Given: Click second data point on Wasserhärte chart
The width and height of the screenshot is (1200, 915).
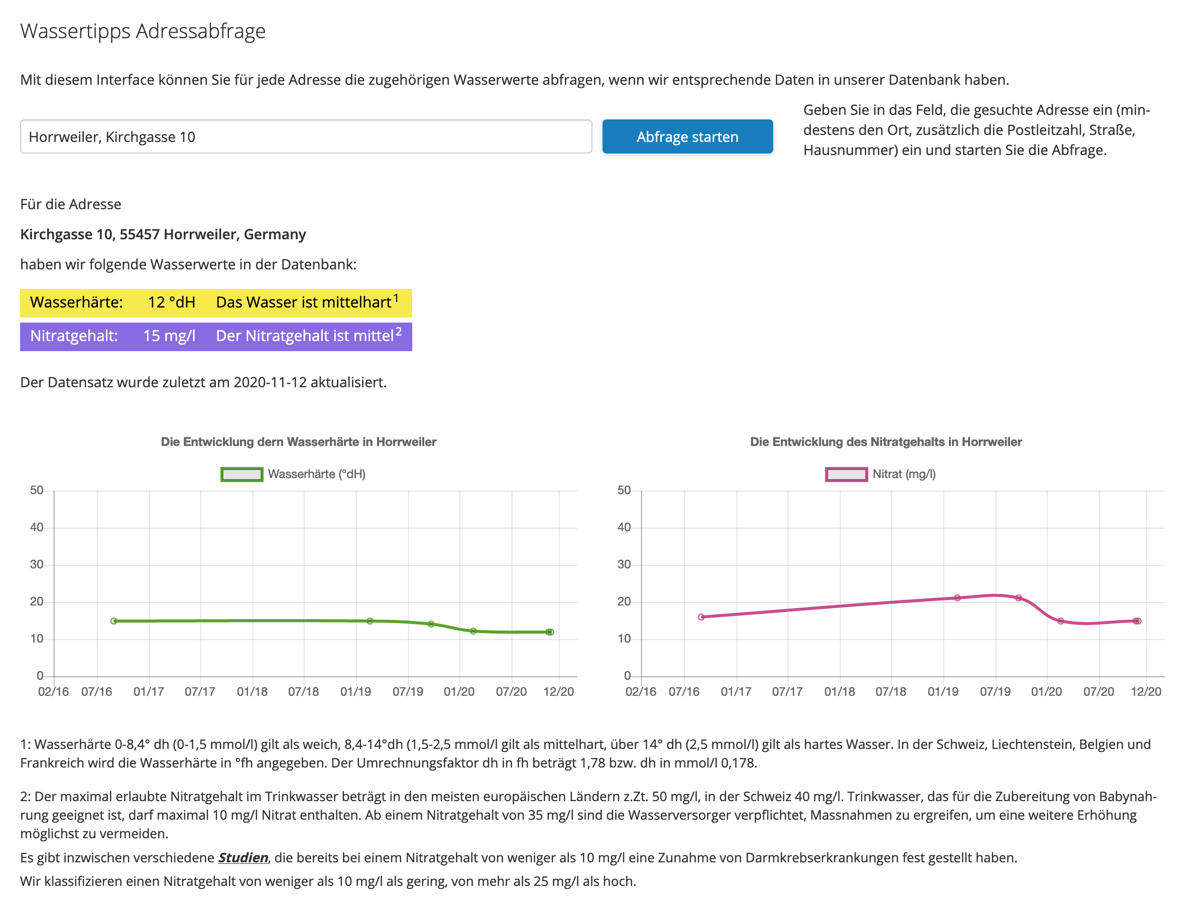Looking at the screenshot, I should click(x=370, y=621).
